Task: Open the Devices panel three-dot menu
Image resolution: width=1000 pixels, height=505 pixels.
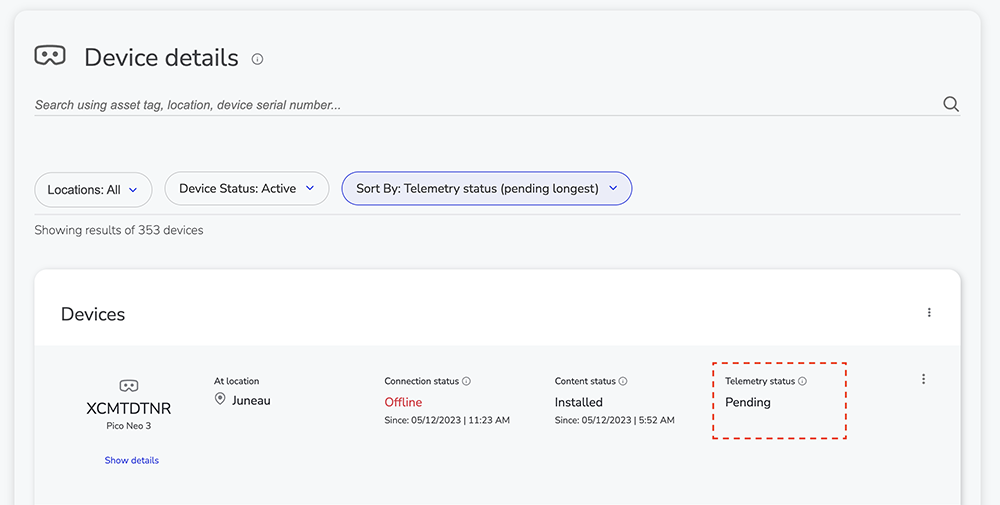Action: (929, 312)
